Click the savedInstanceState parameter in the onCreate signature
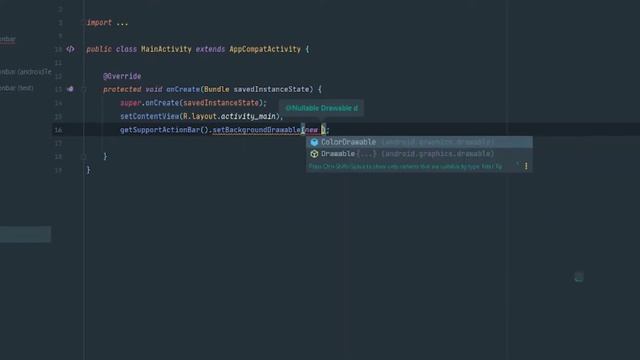Image resolution: width=640 pixels, height=360 pixels. point(271,89)
